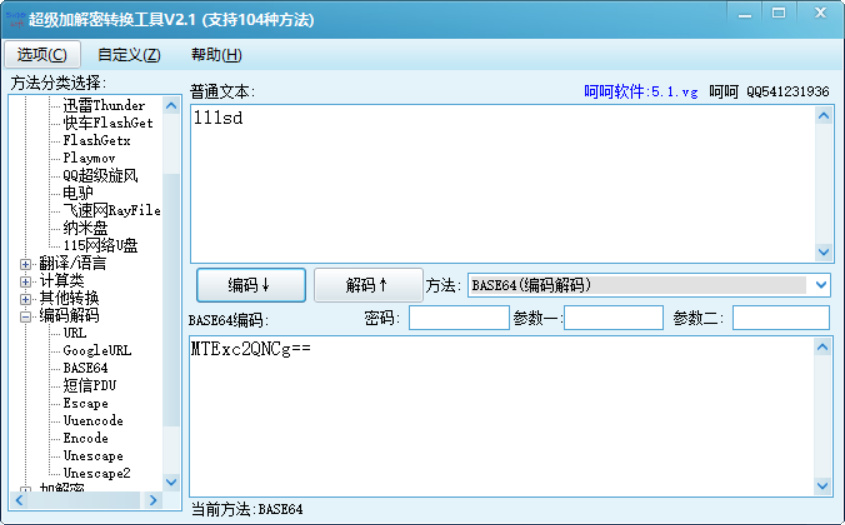Select 纳米盘 in the method tree
Image resolution: width=845 pixels, height=525 pixels.
(x=85, y=227)
